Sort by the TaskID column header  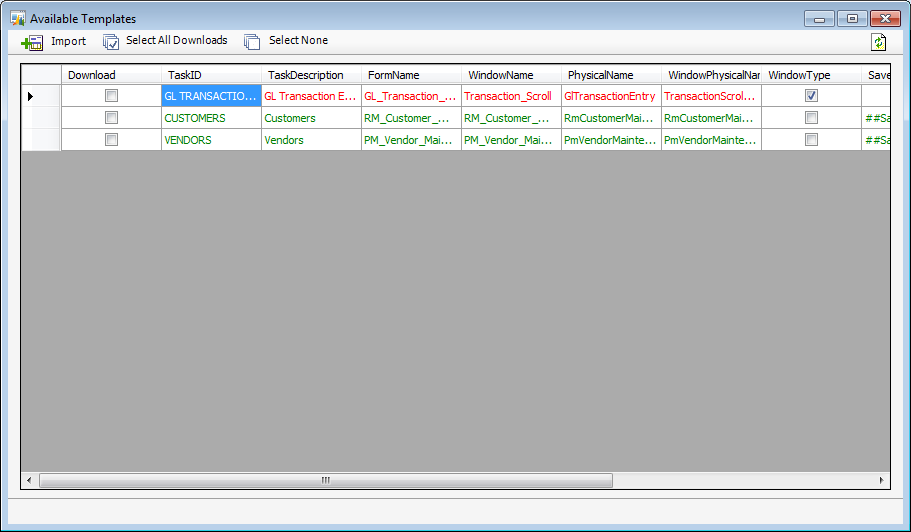pyautogui.click(x=211, y=75)
